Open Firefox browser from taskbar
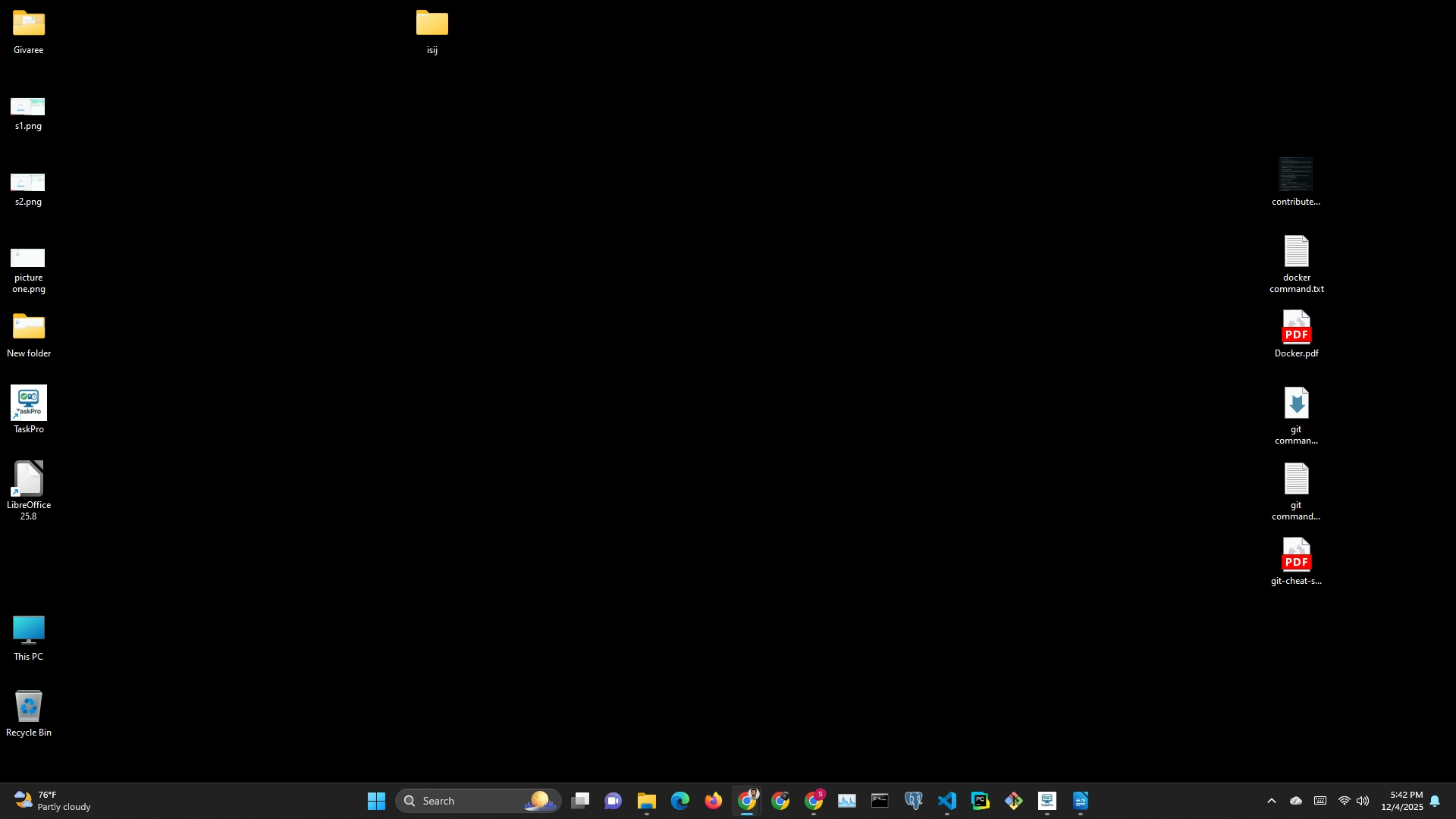Screen dimensions: 1456x819 coord(713,801)
